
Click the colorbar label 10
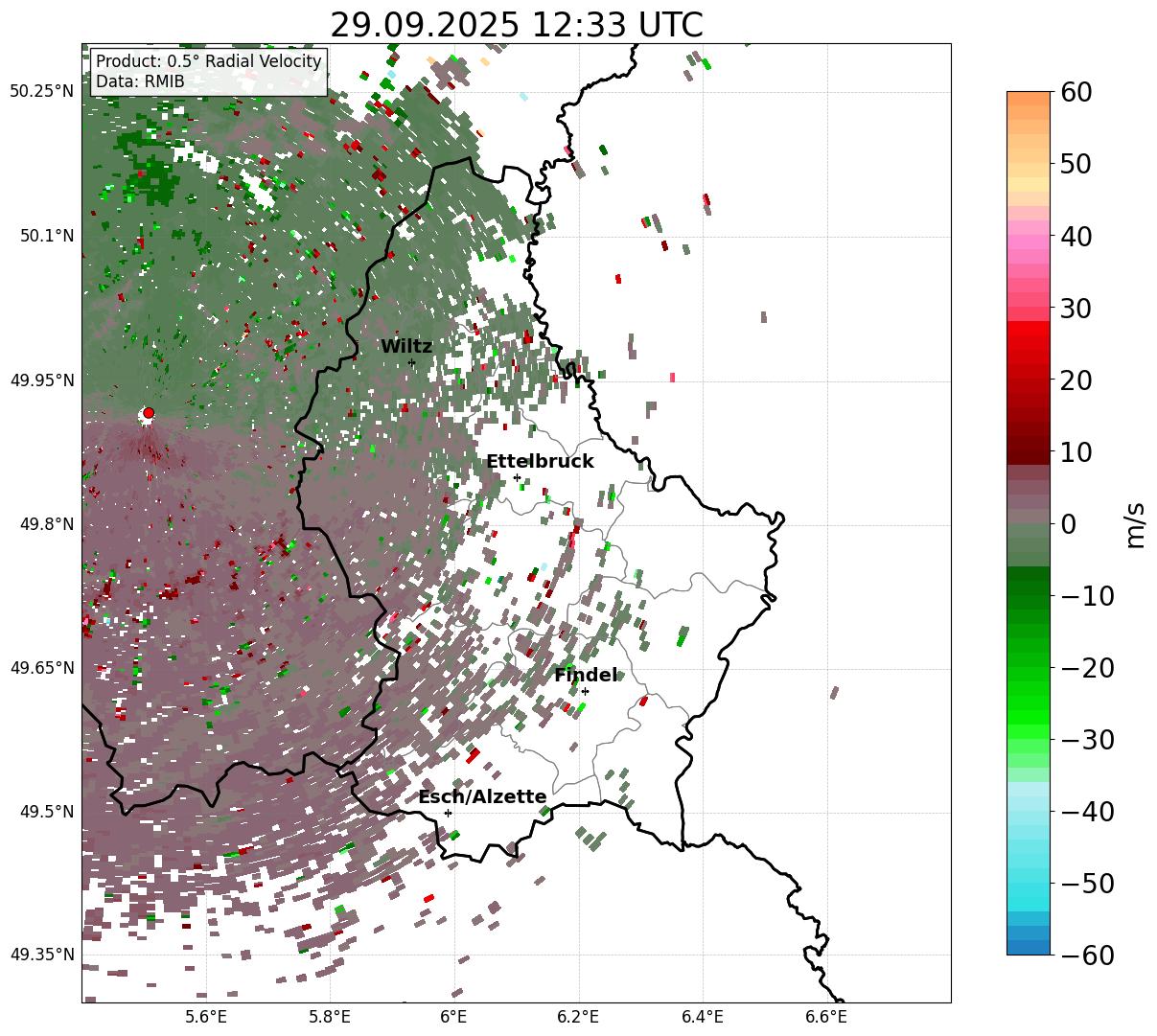1076,451
